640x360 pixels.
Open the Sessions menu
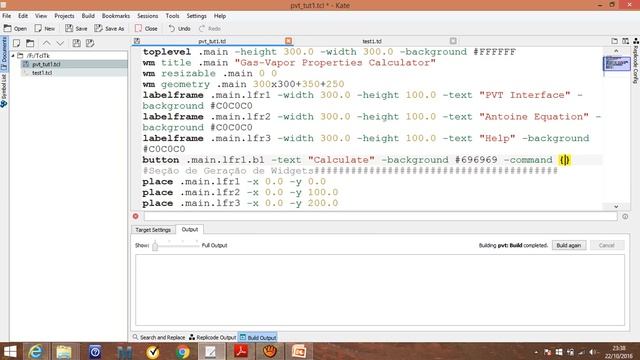(147, 16)
